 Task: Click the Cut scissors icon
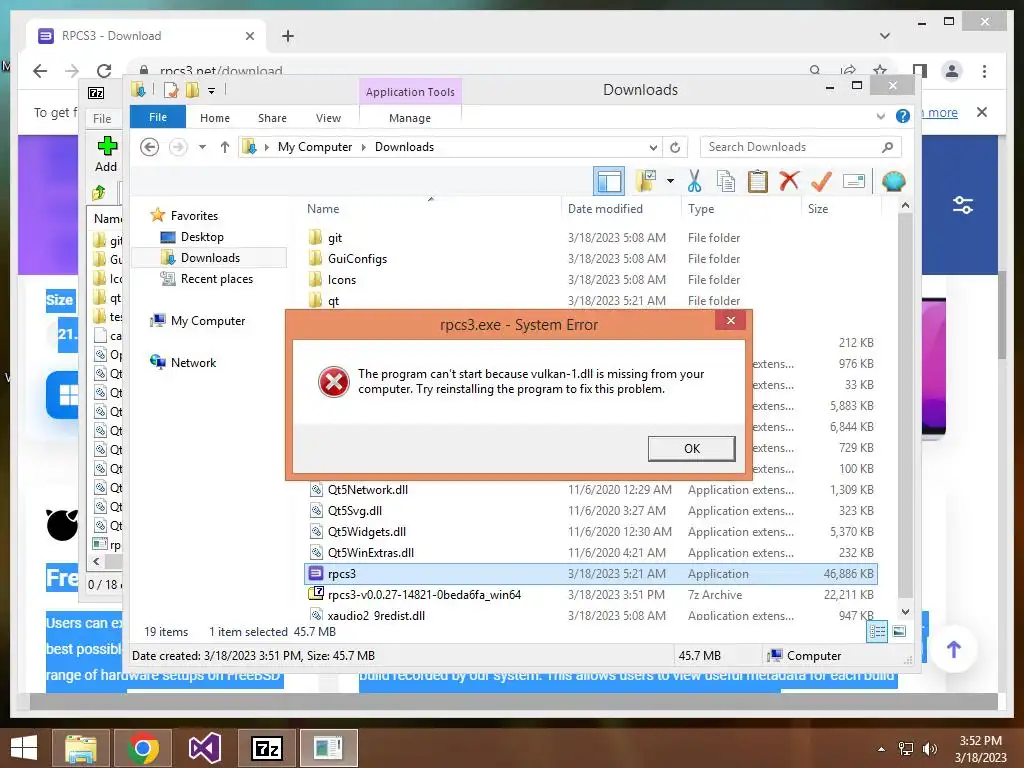point(694,181)
